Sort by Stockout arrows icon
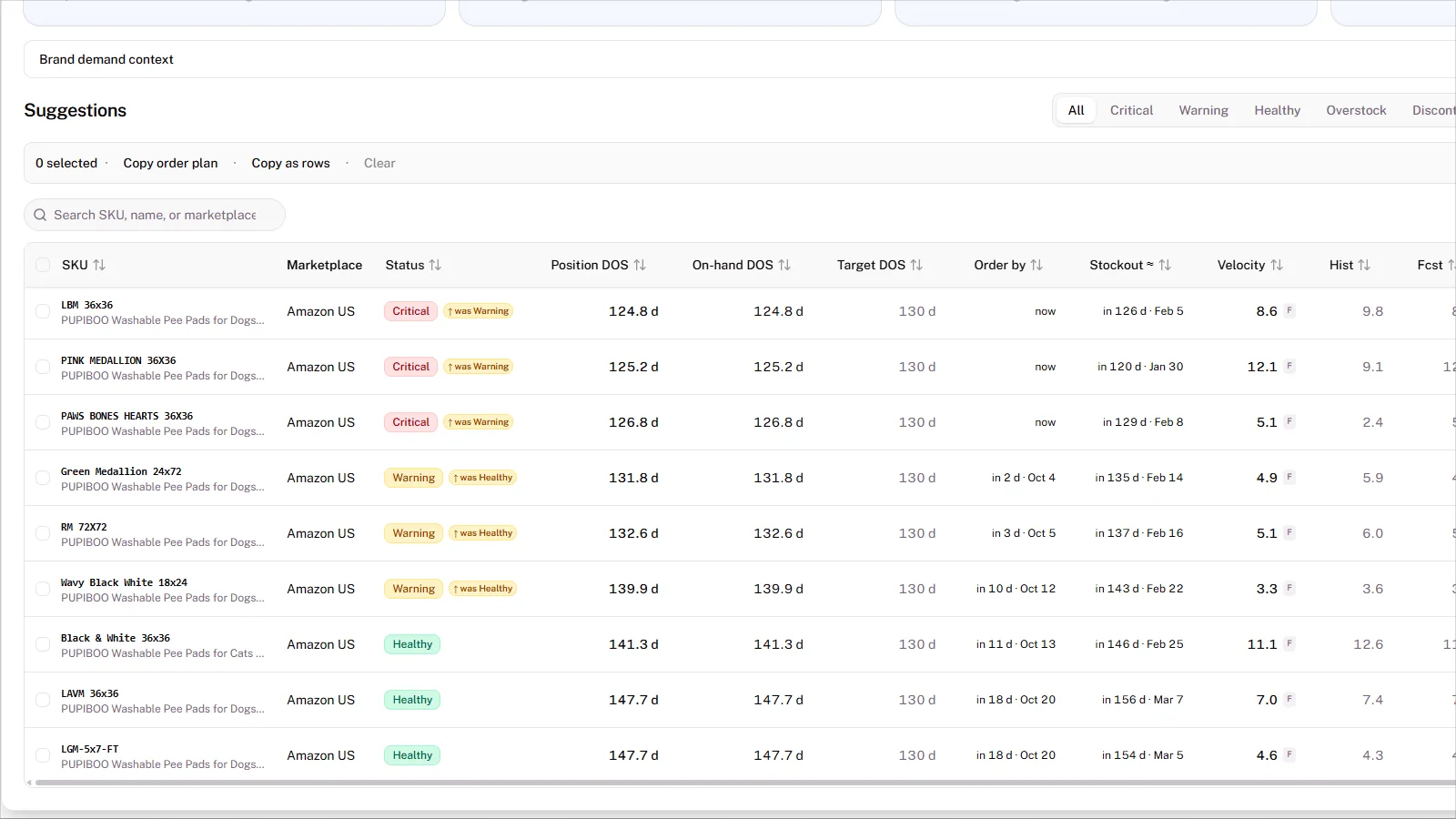Viewport: 1456px width, 819px height. 1165,265
